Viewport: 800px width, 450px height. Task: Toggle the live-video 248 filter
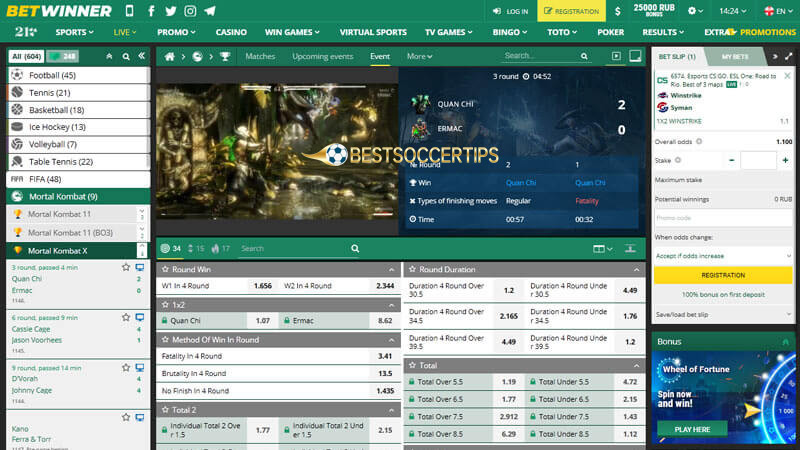tap(63, 56)
